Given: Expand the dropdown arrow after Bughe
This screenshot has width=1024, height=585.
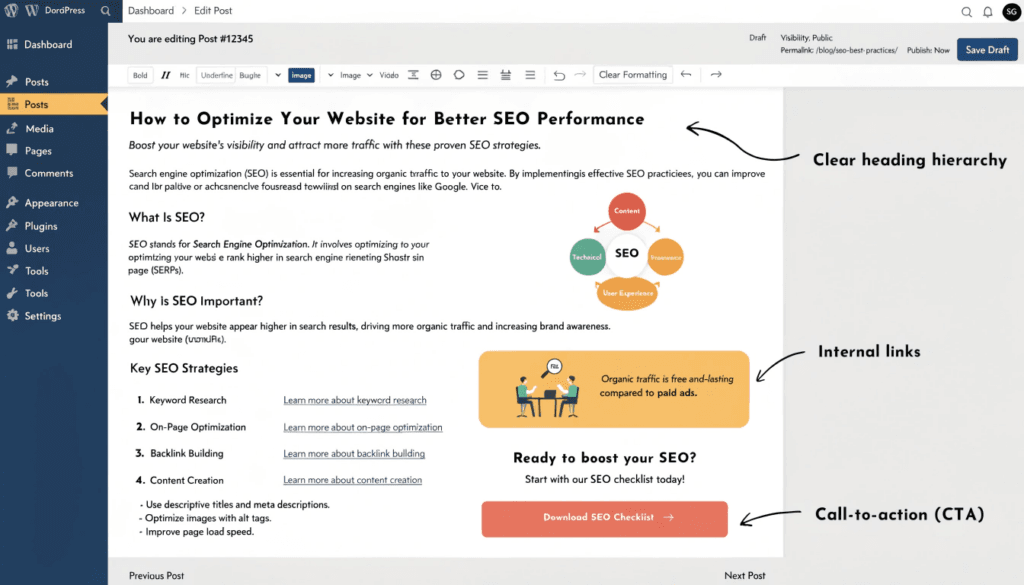Looking at the screenshot, I should [x=278, y=75].
